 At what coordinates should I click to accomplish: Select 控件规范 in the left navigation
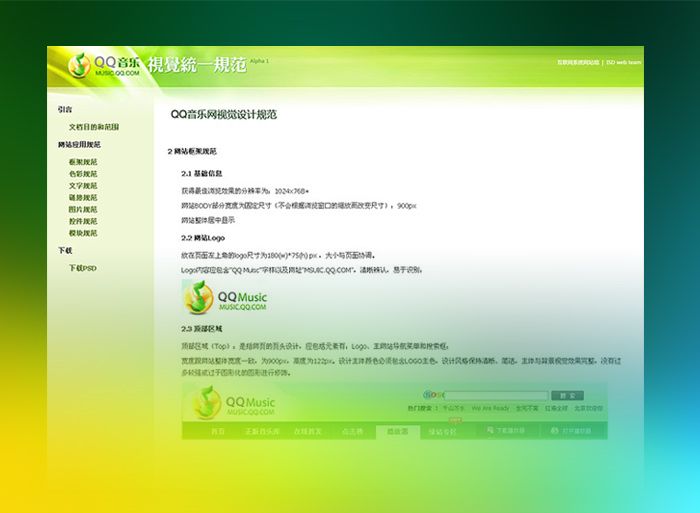tap(83, 221)
